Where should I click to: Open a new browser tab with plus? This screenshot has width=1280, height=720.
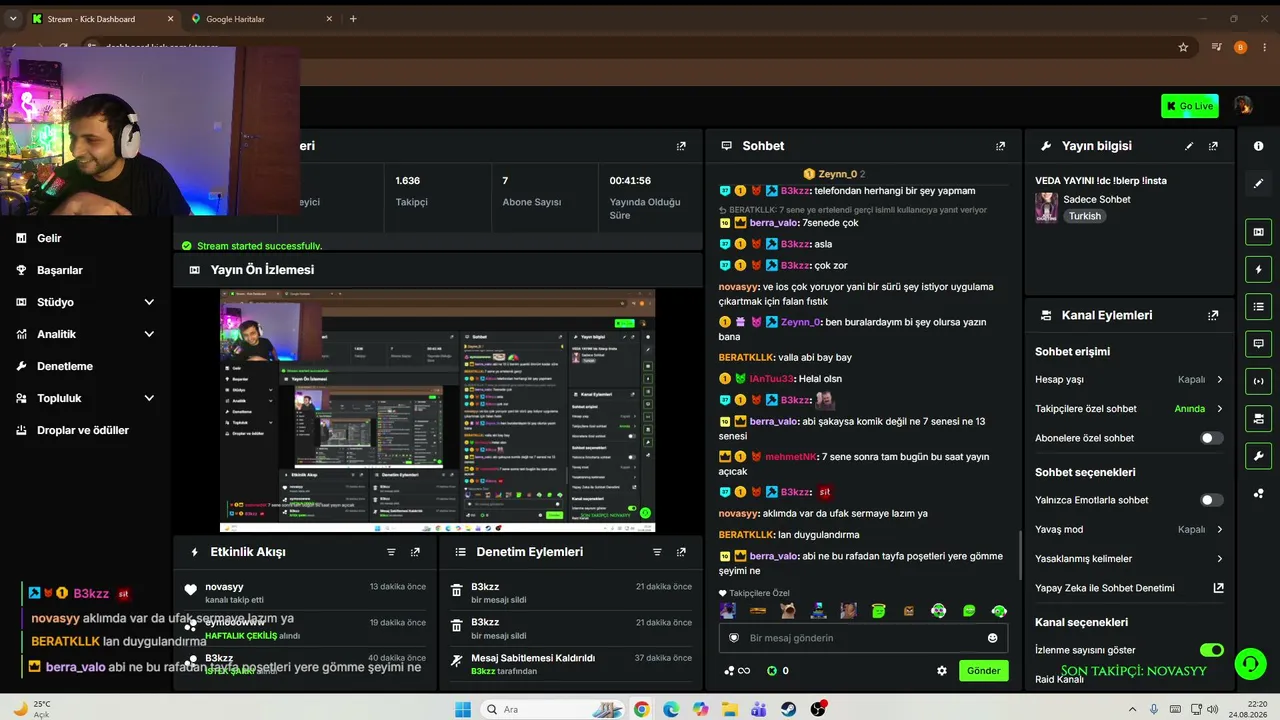353,19
